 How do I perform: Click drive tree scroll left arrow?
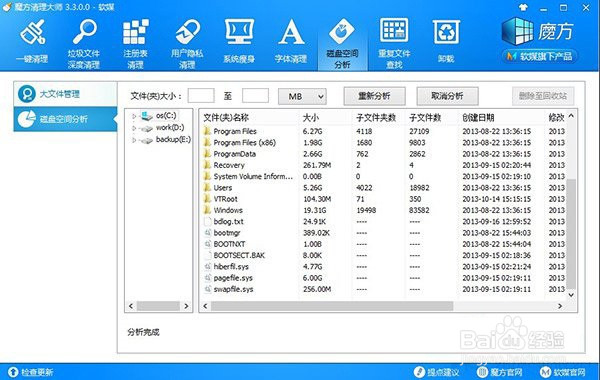point(131,306)
